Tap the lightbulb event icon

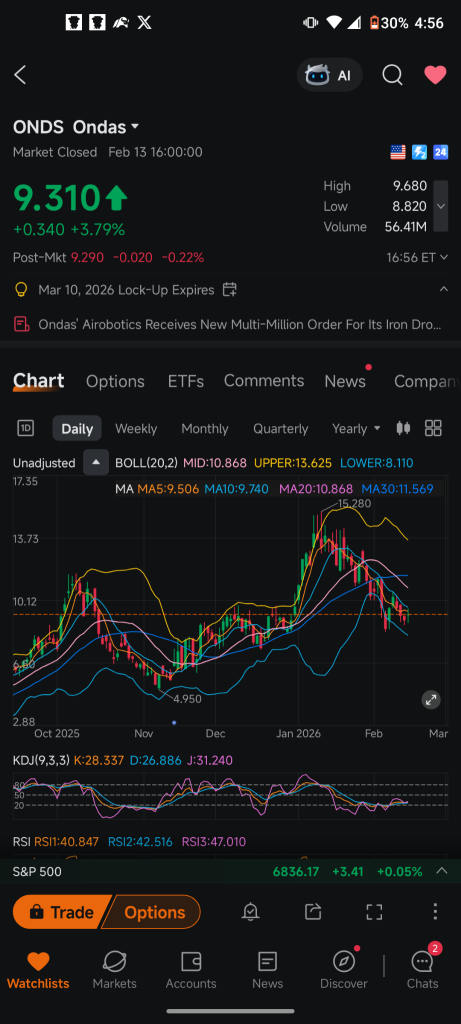click(21, 289)
